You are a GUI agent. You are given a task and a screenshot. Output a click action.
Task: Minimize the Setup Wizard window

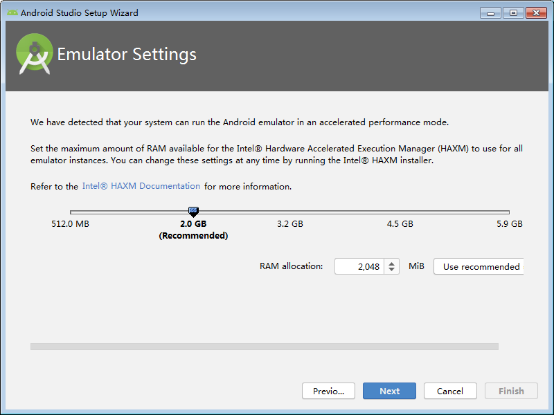click(491, 13)
